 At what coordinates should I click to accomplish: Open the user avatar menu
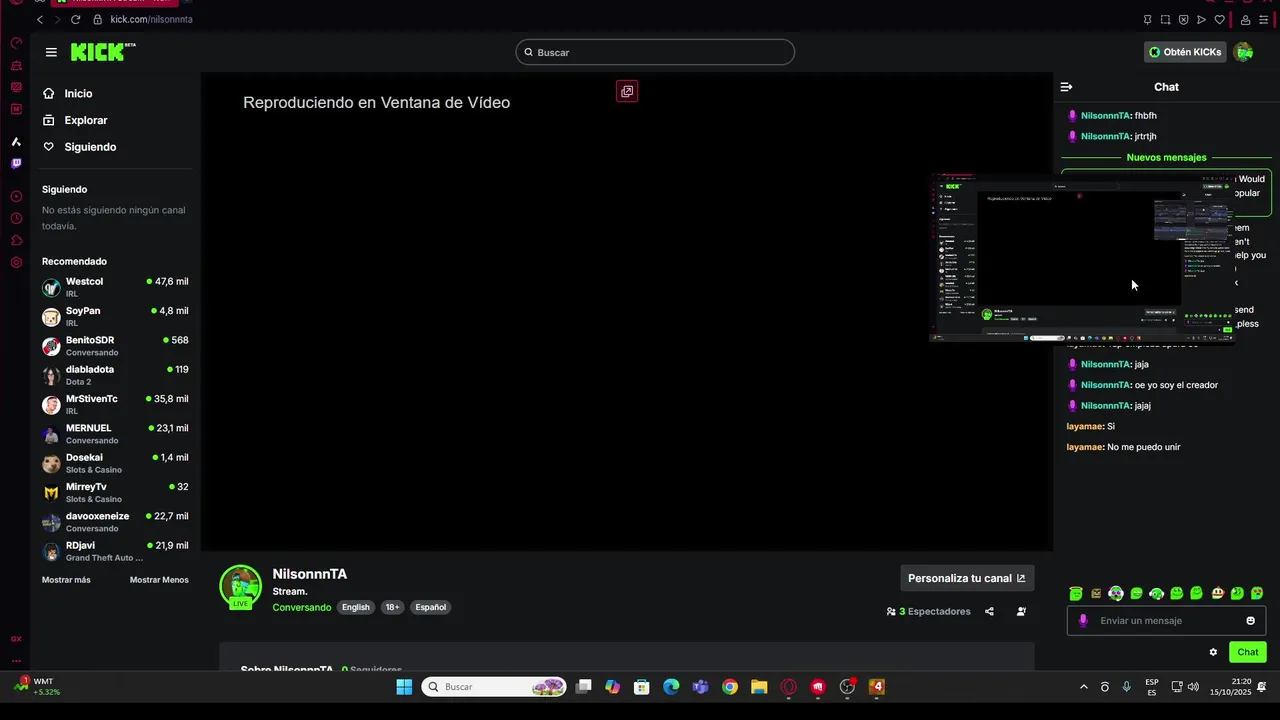pyautogui.click(x=1243, y=52)
